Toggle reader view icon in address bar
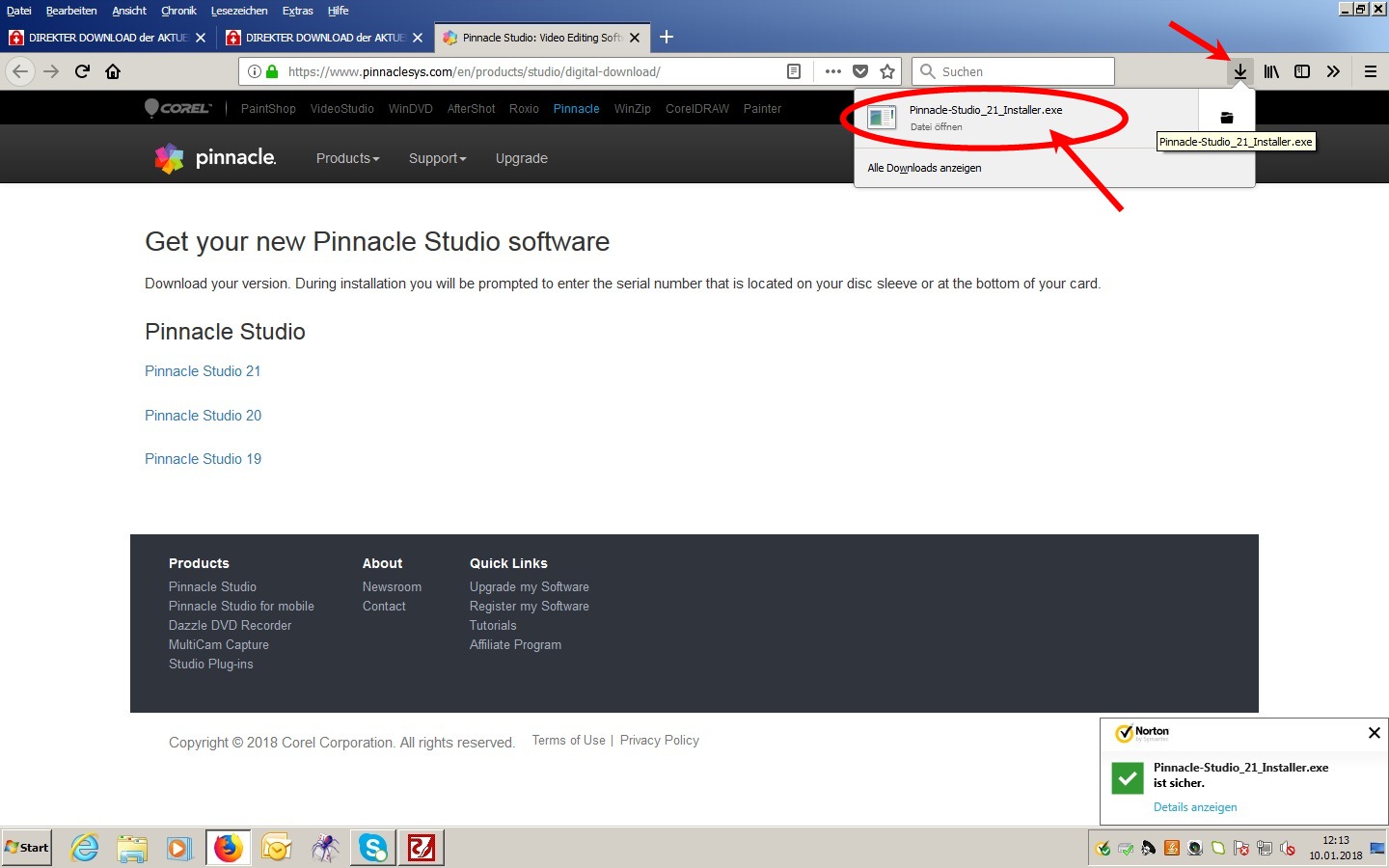This screenshot has width=1389, height=868. pos(794,71)
